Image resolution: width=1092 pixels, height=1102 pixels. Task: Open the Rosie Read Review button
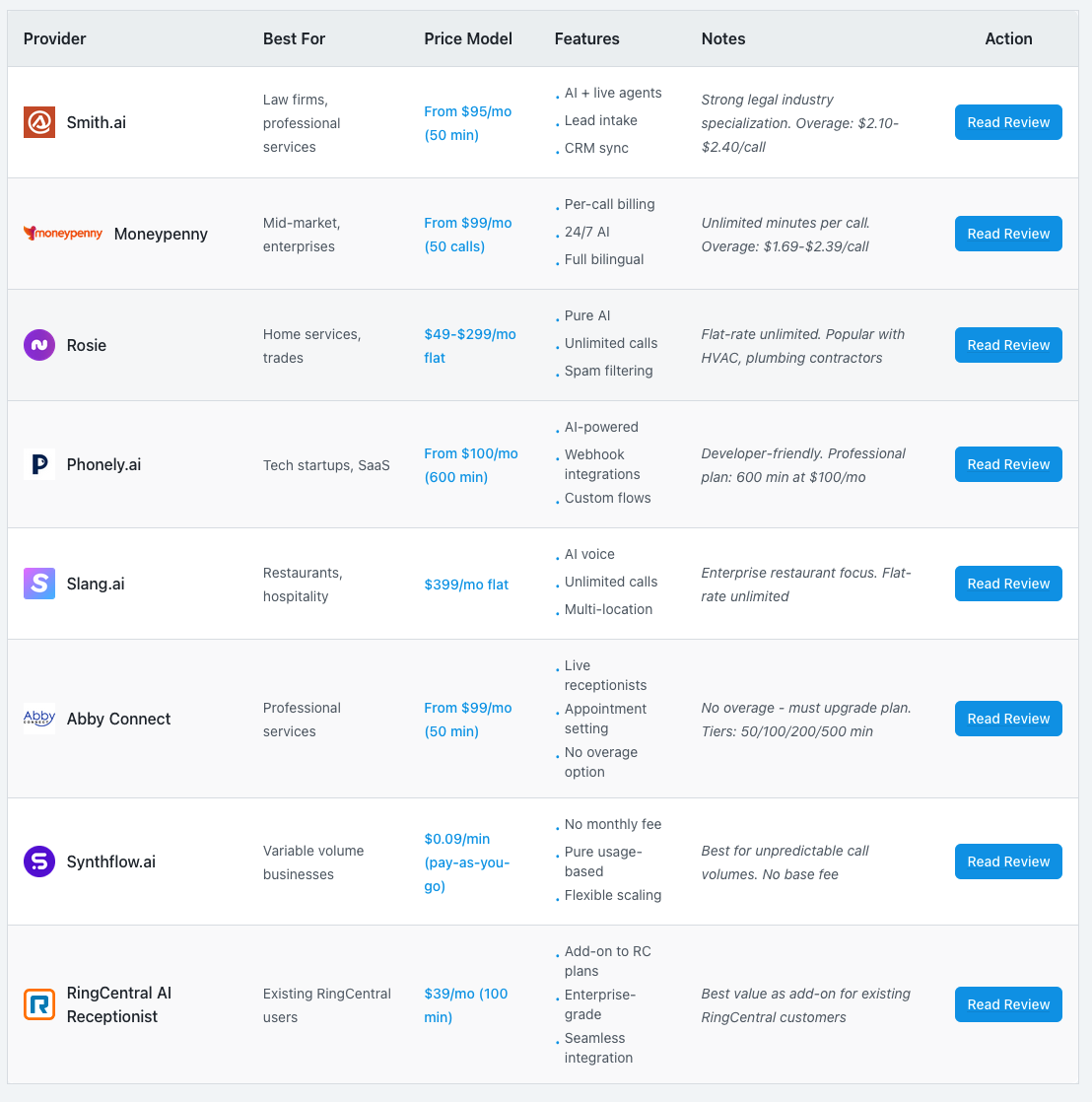[1008, 345]
